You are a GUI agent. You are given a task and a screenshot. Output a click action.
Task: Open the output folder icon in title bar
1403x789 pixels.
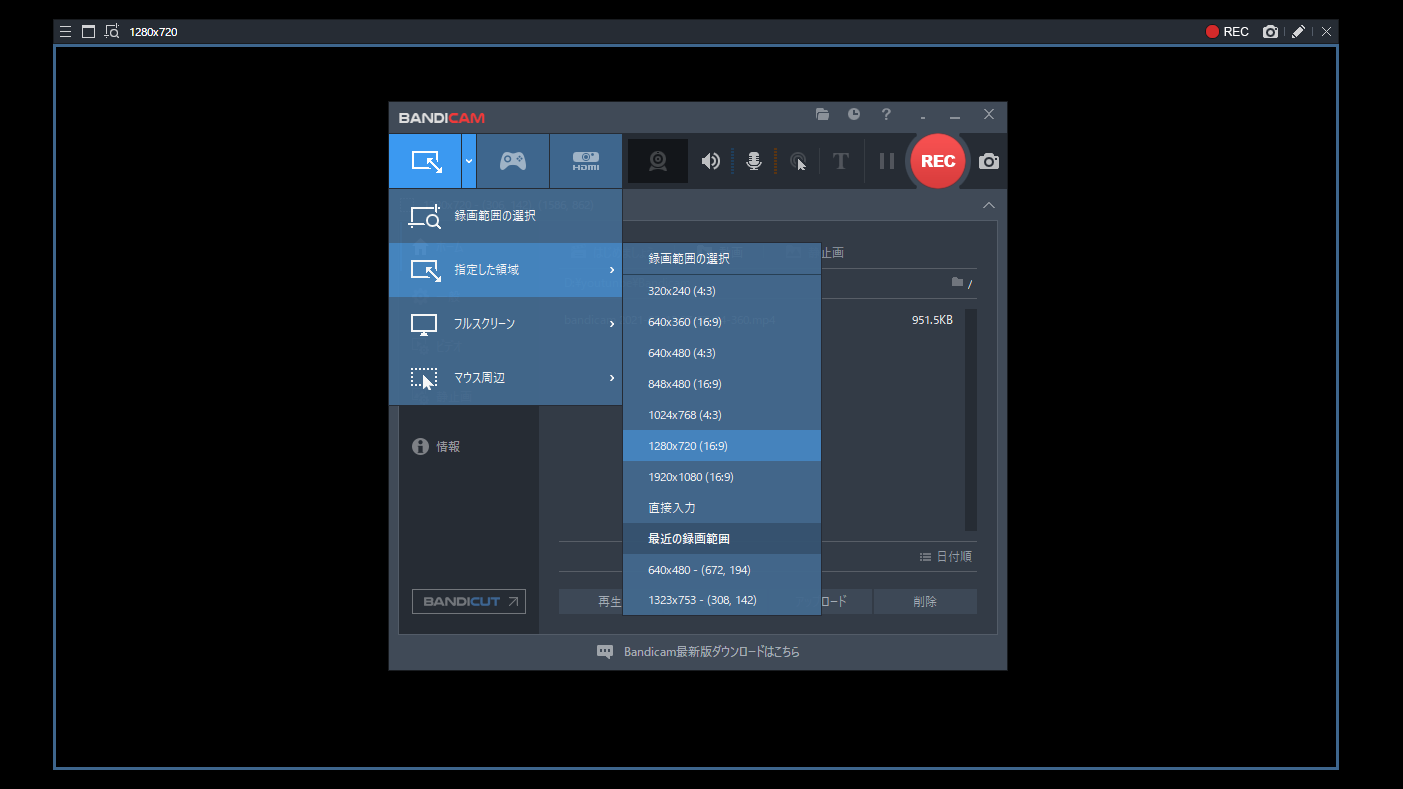tap(822, 115)
